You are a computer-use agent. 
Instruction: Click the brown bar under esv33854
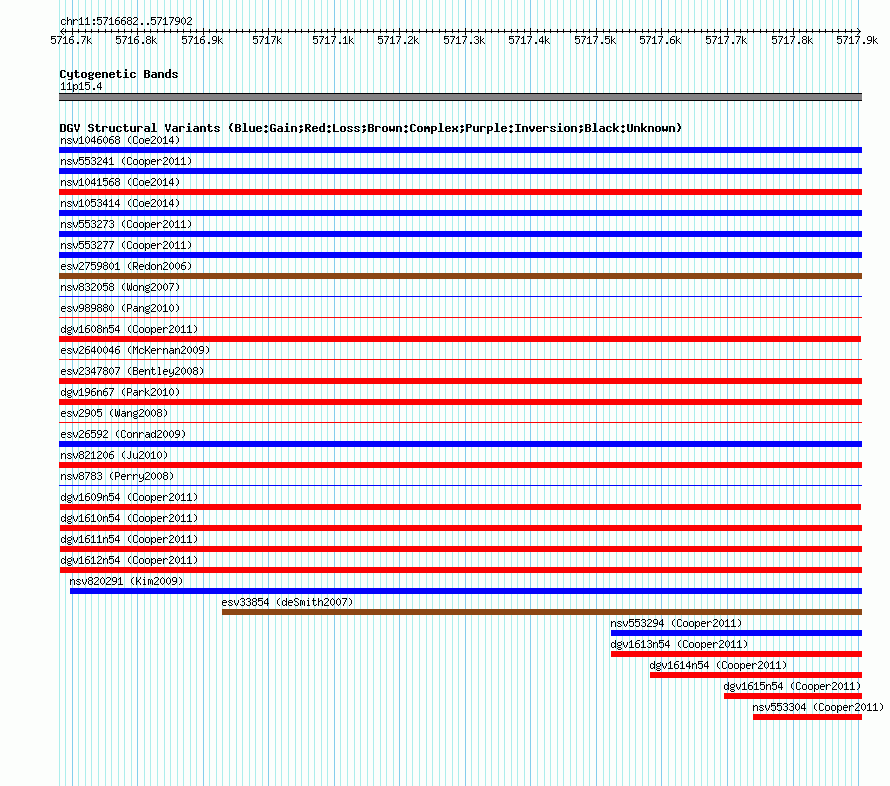(x=542, y=612)
